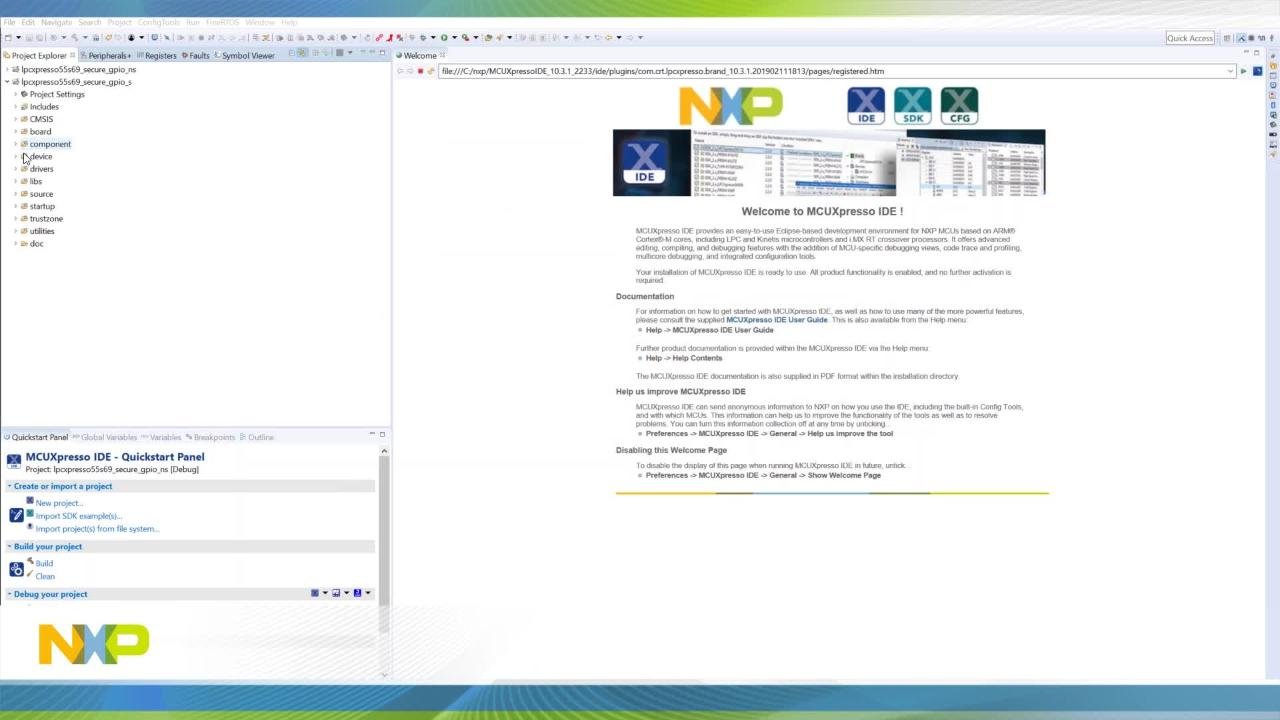This screenshot has width=1280, height=720.
Task: Select the component folder
Action: pyautogui.click(x=50, y=144)
